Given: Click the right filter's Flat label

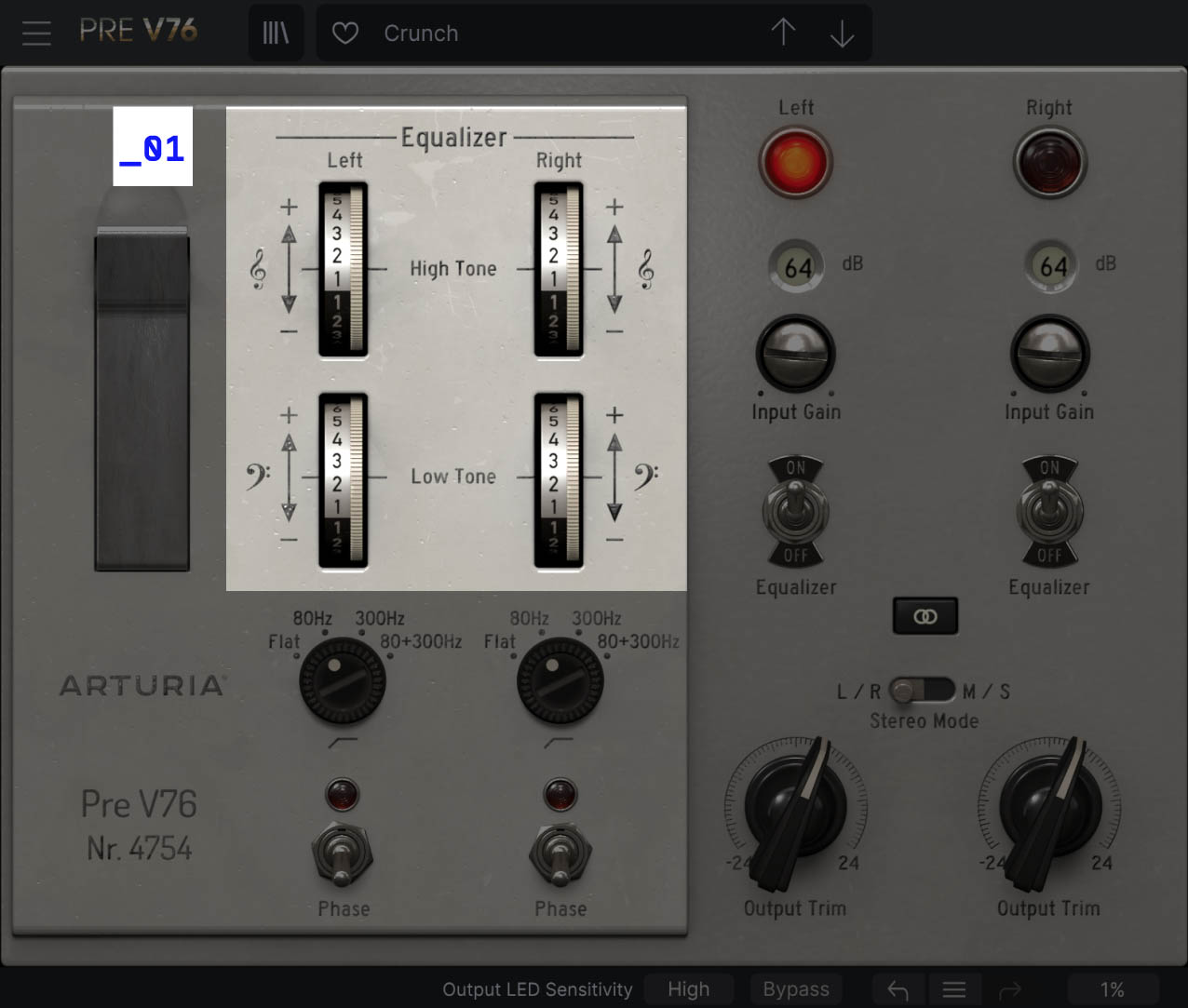Looking at the screenshot, I should click(500, 641).
